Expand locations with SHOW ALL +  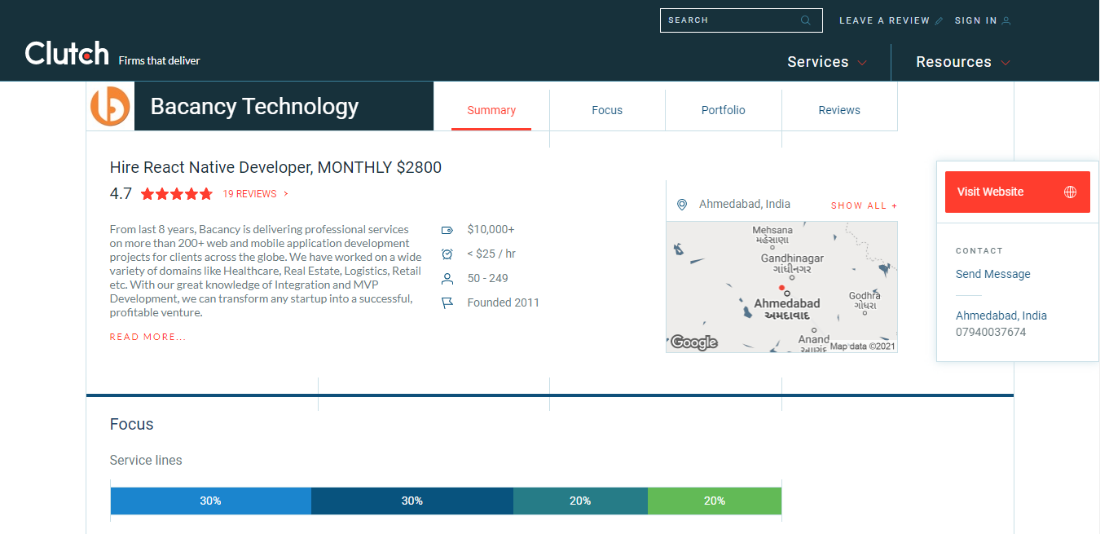point(864,206)
